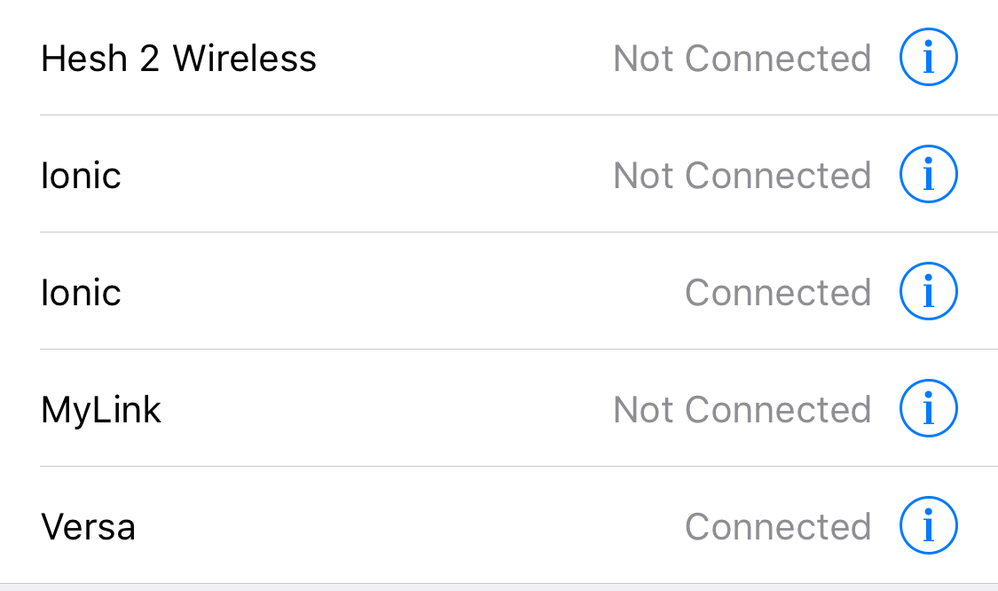998x591 pixels.
Task: Tap Not Connected status beside MyLink
Action: coord(741,409)
